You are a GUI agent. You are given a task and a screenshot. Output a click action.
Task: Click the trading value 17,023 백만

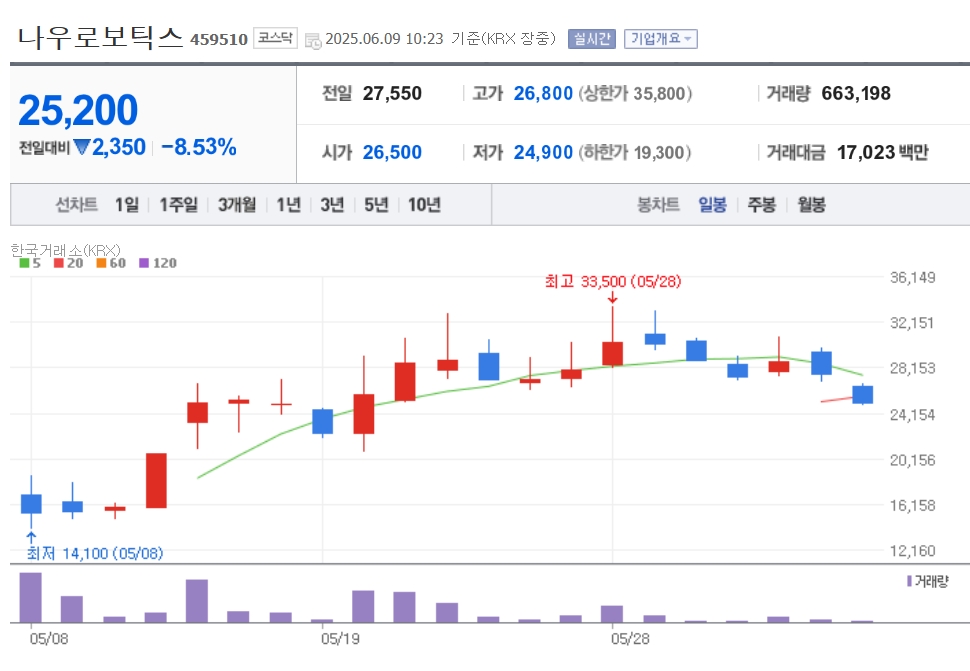click(883, 152)
